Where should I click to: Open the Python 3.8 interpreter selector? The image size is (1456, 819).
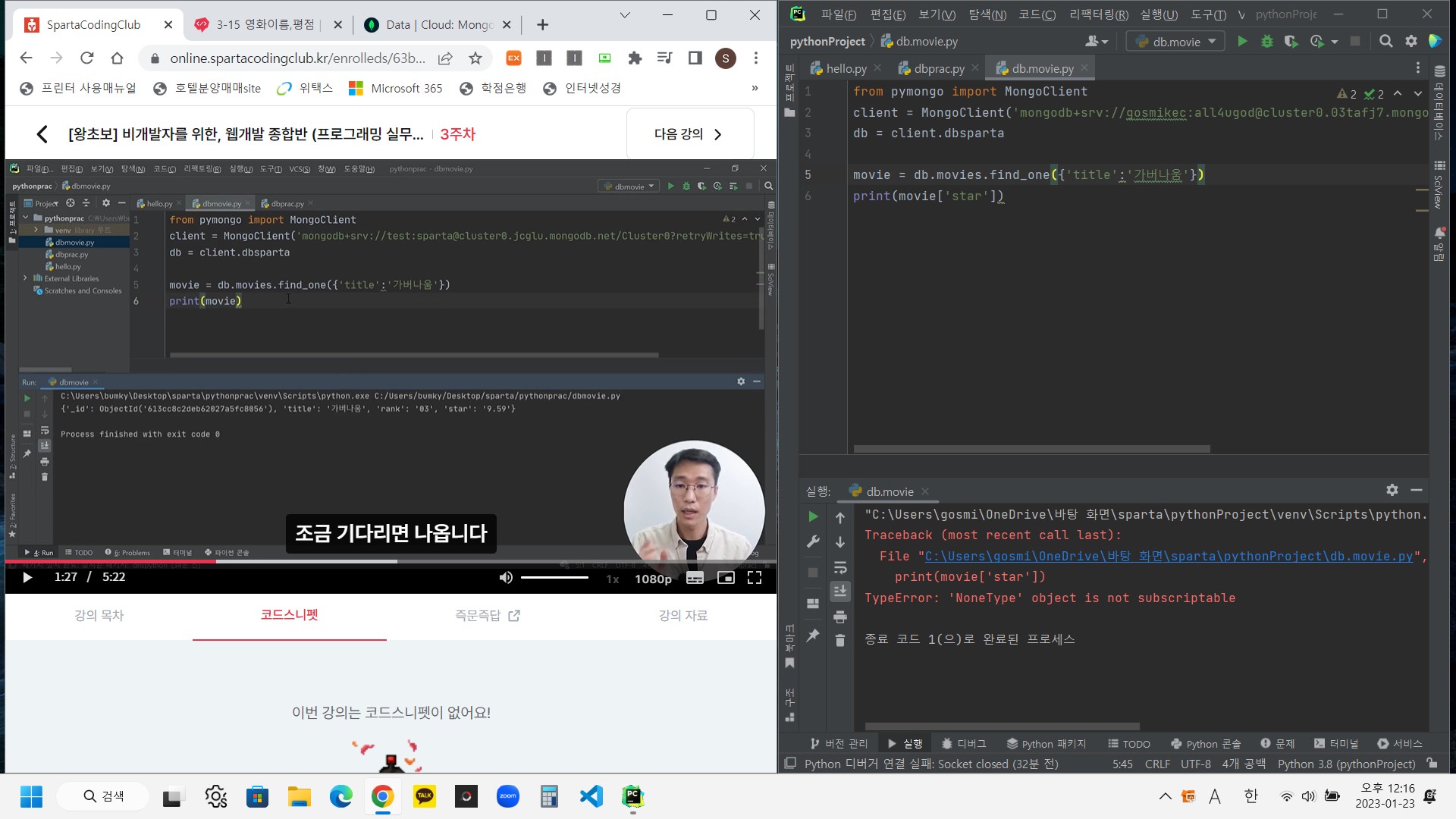pyautogui.click(x=1347, y=764)
